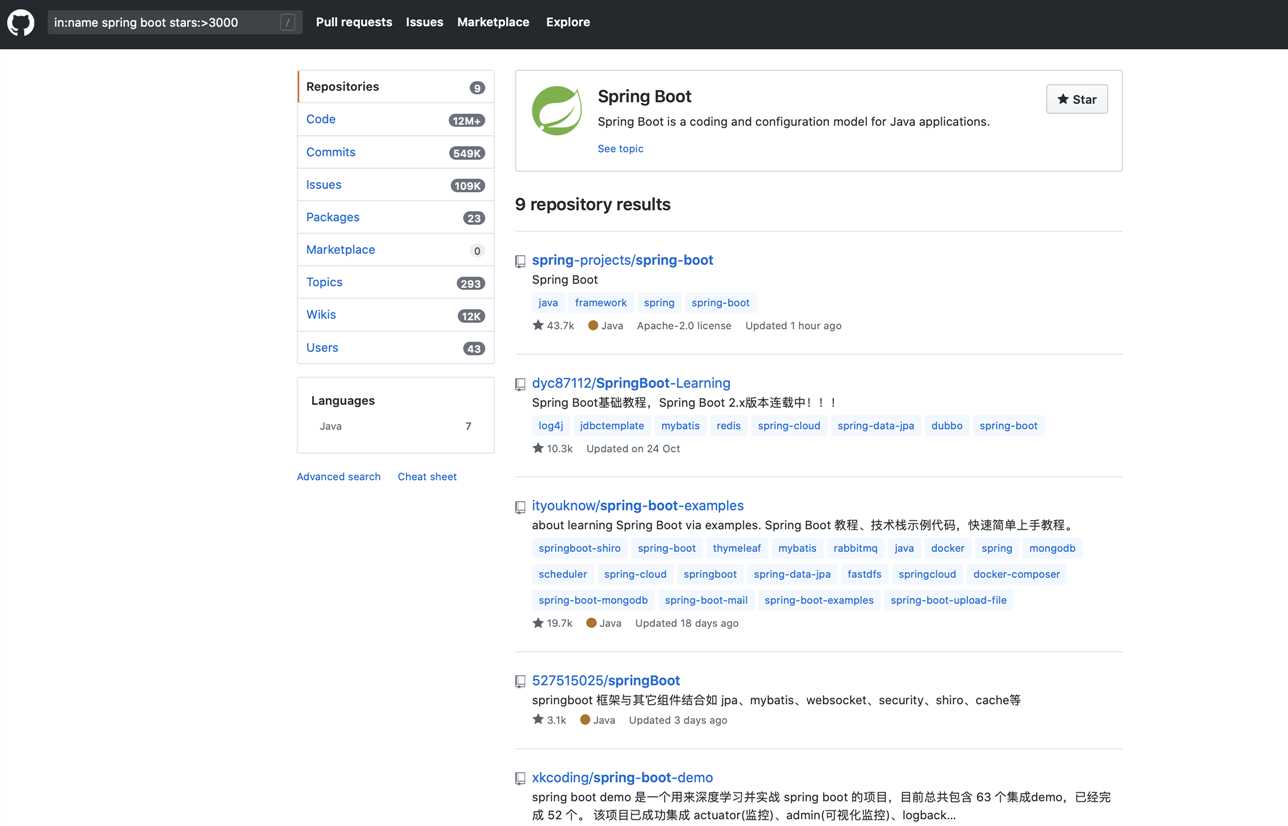Open dyc87112/SpringBoot-Learning repository

pyautogui.click(x=631, y=383)
